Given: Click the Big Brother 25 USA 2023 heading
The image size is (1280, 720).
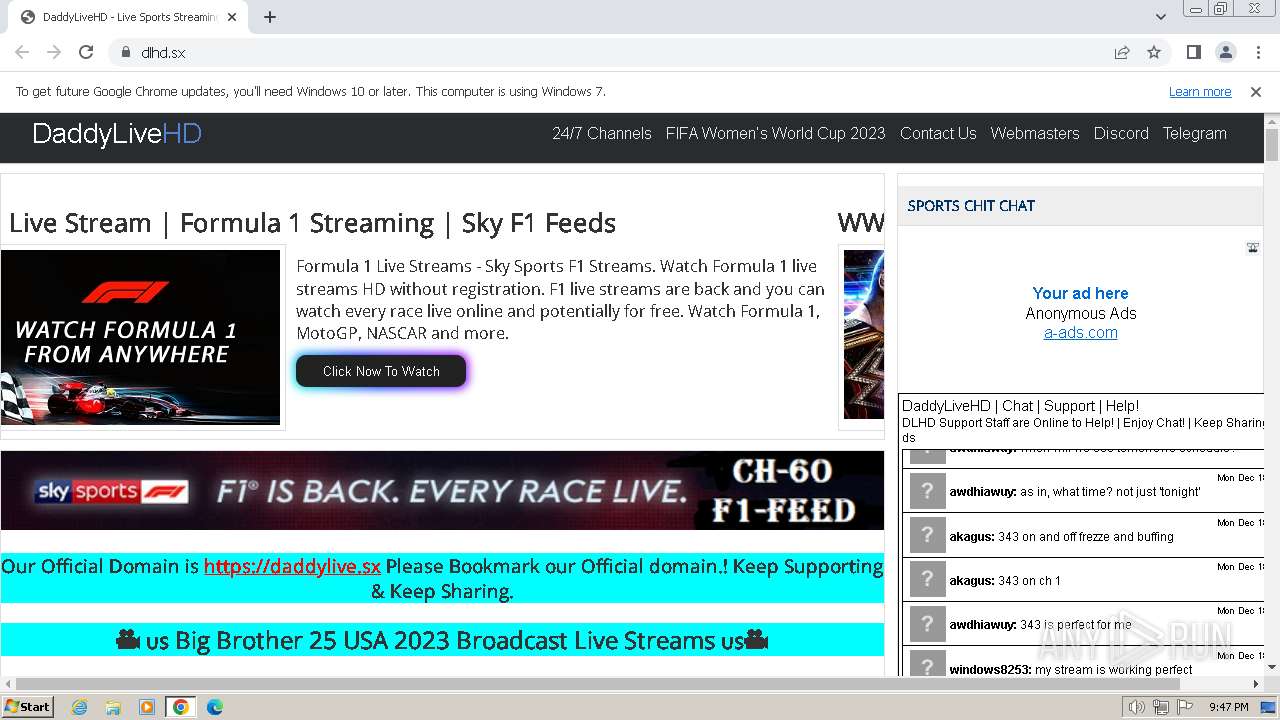Looking at the screenshot, I should tap(442, 640).
